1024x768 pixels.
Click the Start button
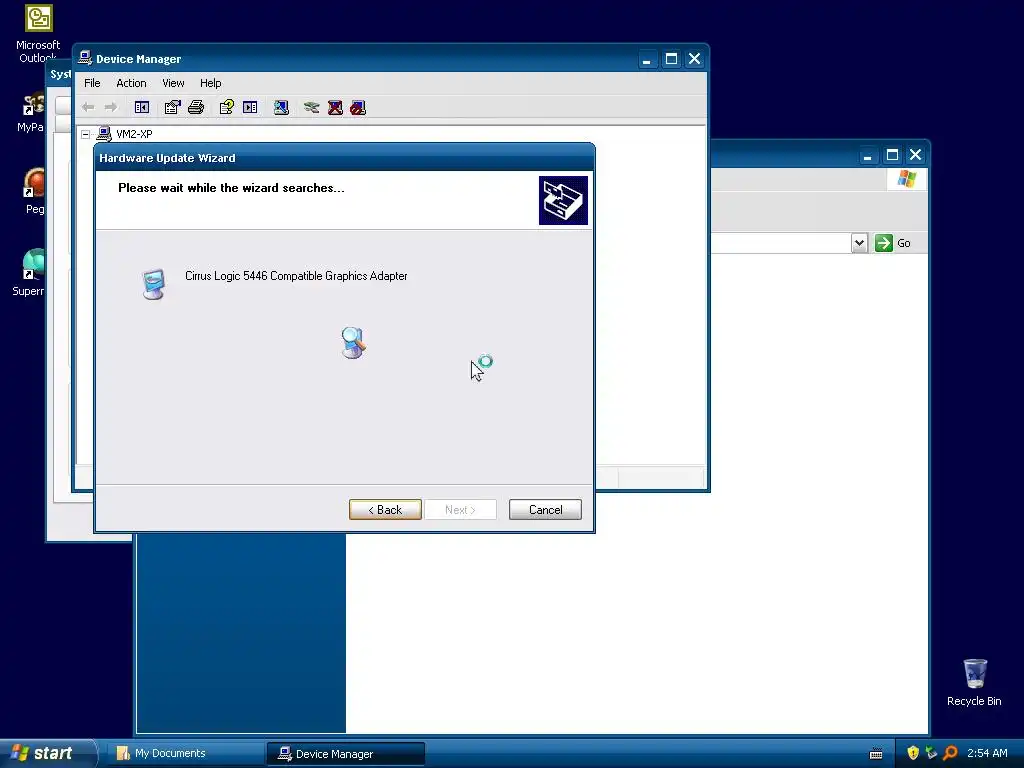point(47,753)
